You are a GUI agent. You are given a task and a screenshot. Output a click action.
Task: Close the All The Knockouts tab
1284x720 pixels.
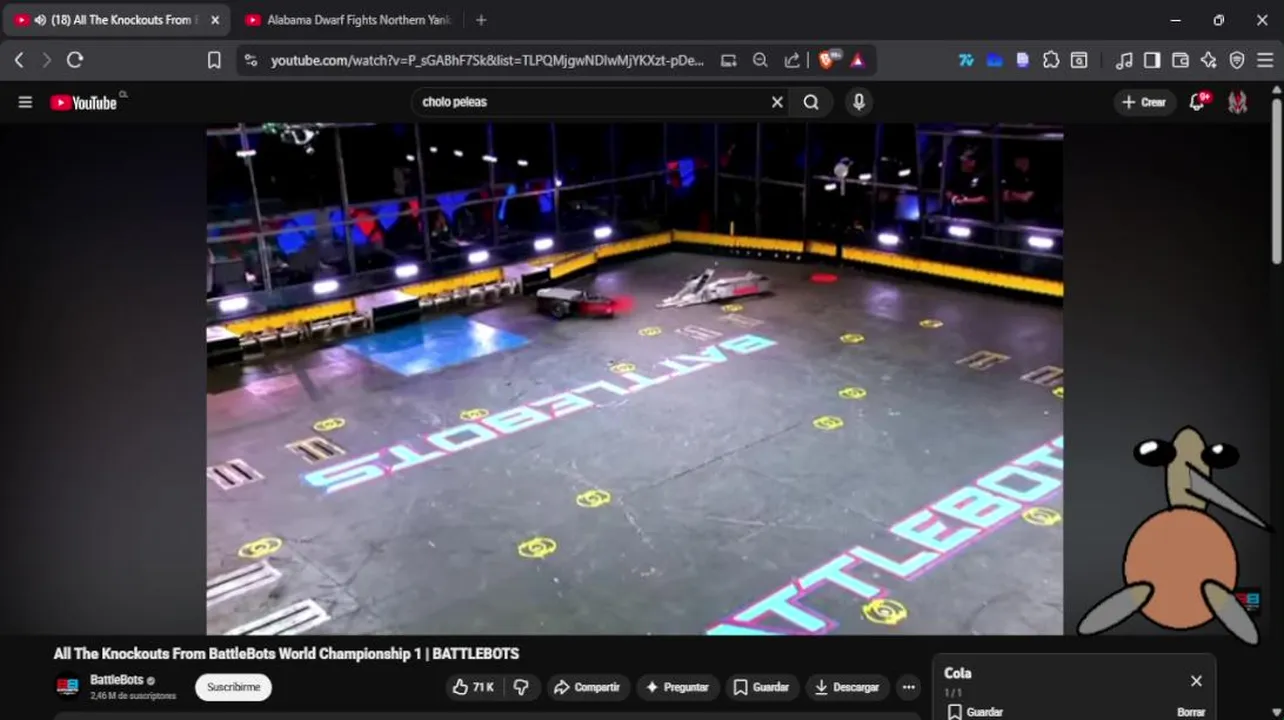click(214, 20)
